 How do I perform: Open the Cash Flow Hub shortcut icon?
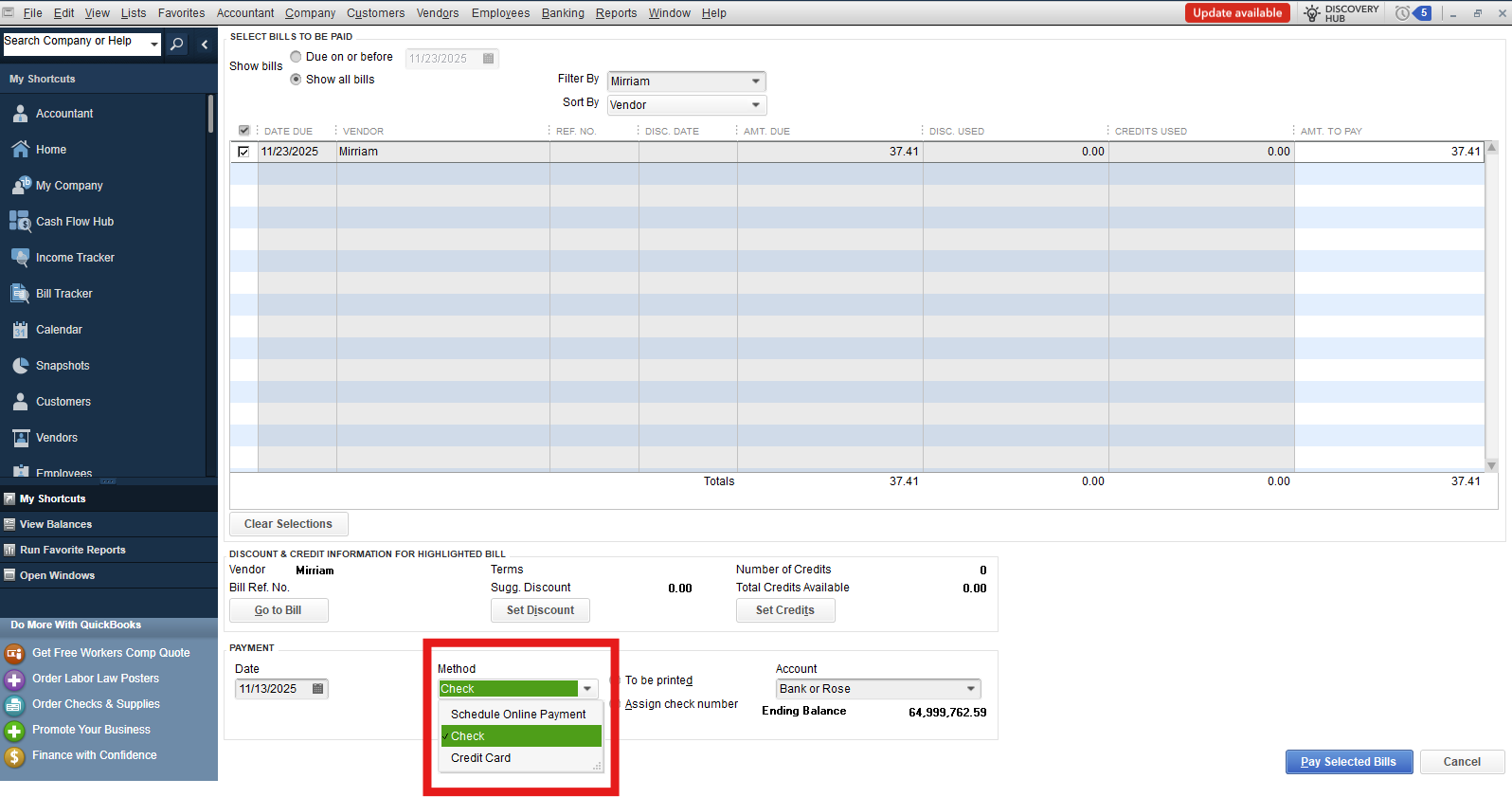tap(20, 221)
